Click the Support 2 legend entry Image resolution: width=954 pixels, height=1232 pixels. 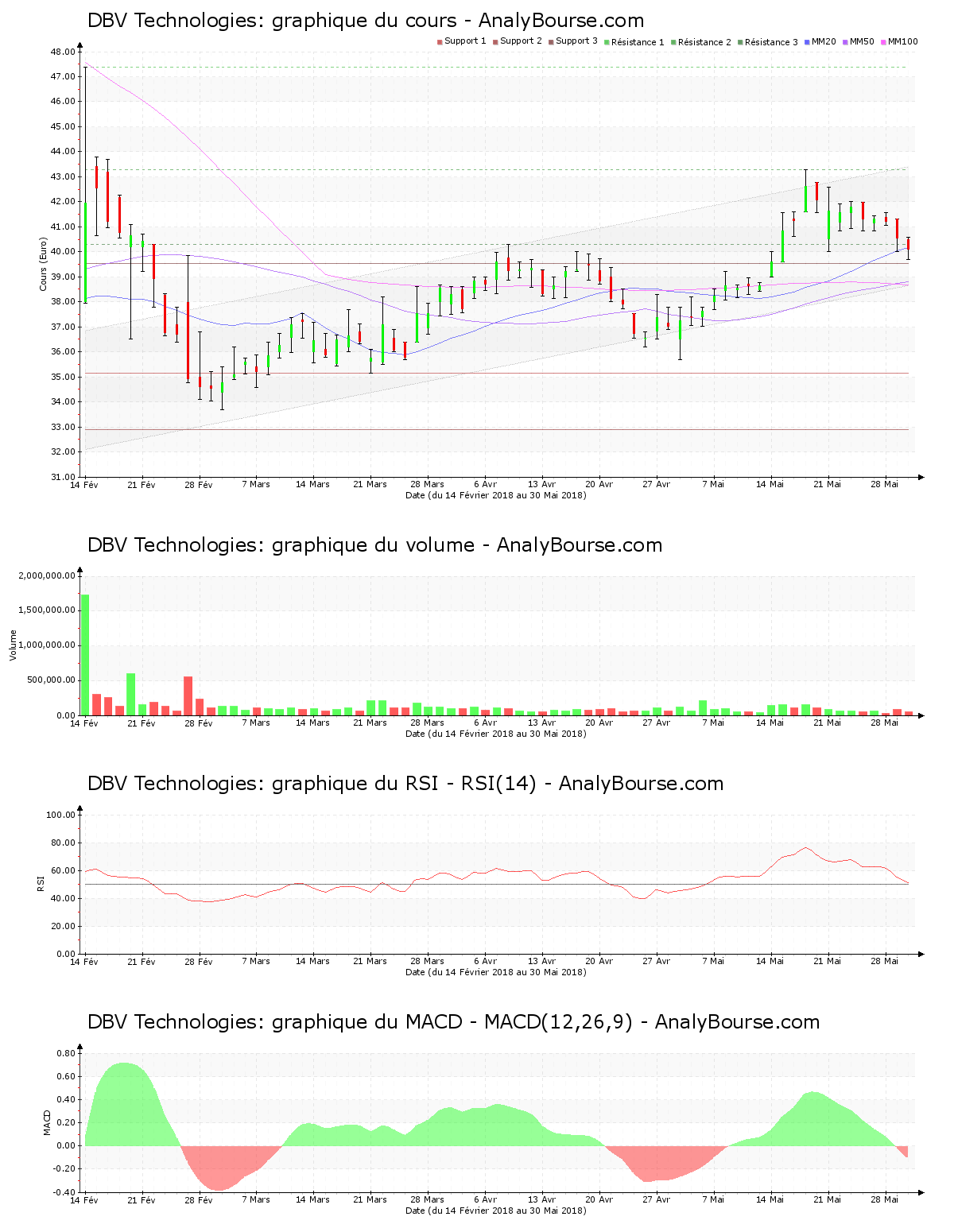point(518,41)
